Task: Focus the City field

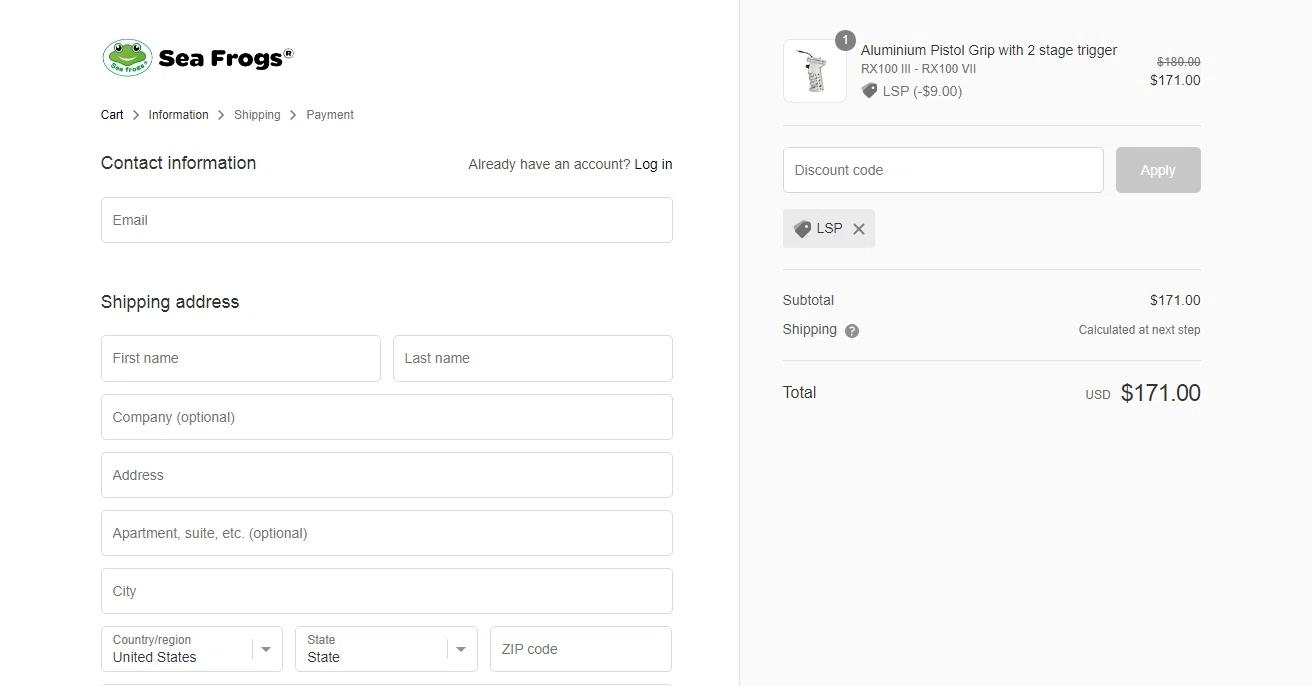Action: [x=387, y=591]
